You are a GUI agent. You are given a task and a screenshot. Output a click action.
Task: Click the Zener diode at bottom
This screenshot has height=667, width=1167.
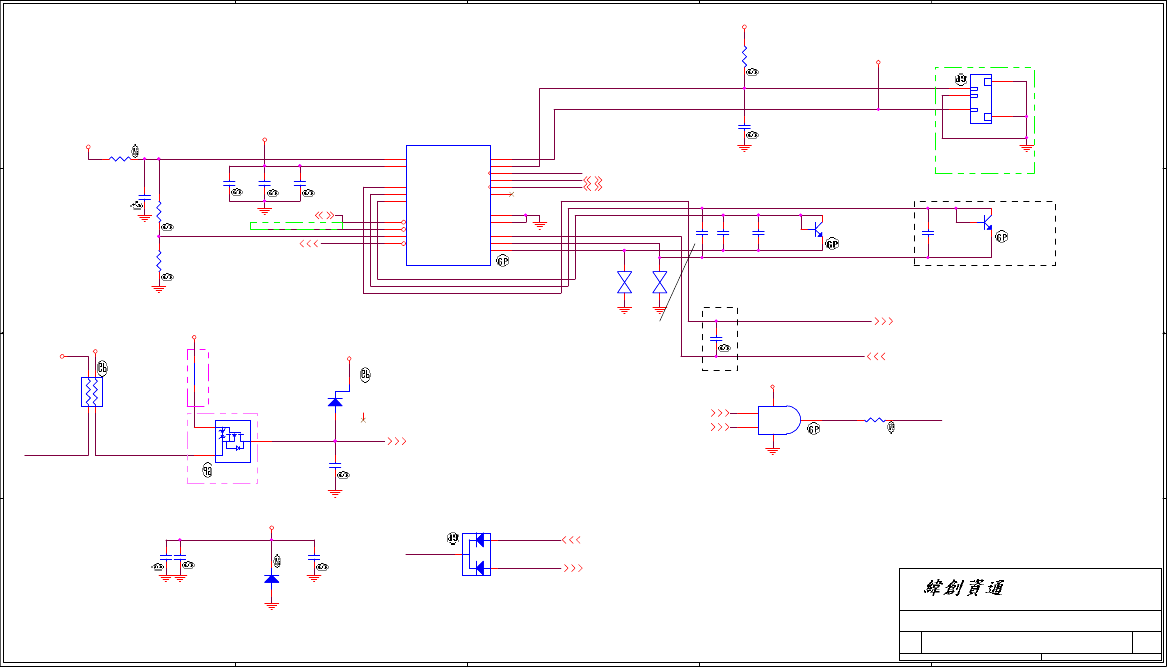(x=272, y=578)
